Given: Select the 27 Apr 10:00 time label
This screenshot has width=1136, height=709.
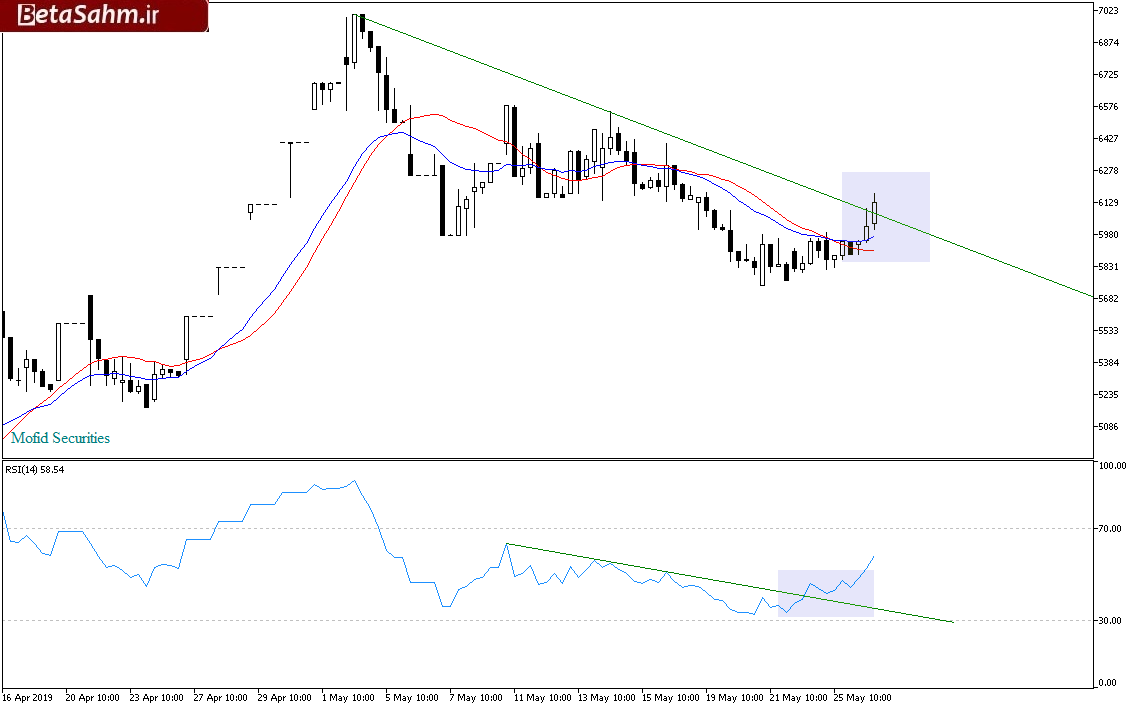Looking at the screenshot, I should point(220,697).
